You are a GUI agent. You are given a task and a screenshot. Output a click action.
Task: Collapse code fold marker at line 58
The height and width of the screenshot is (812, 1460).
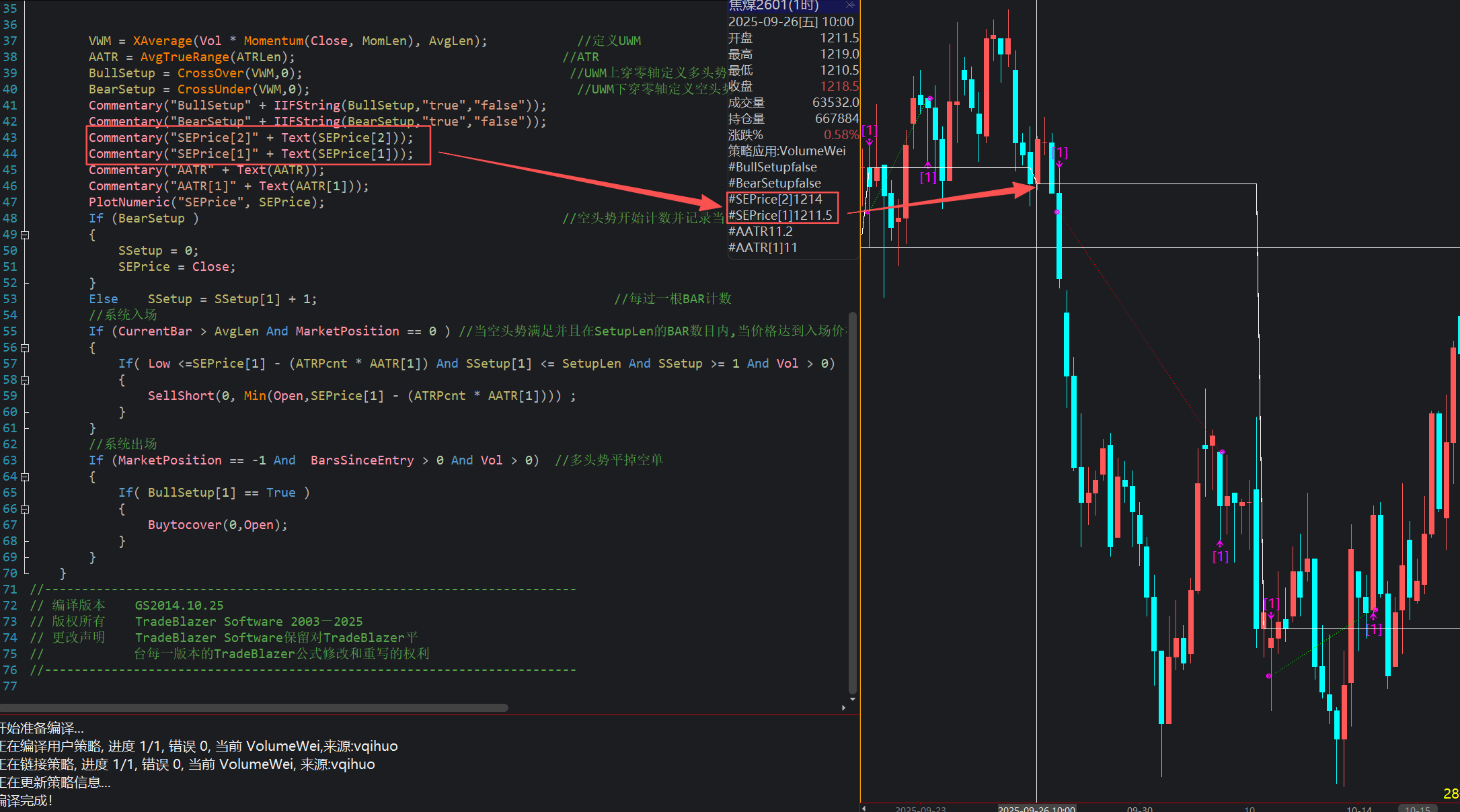(25, 380)
